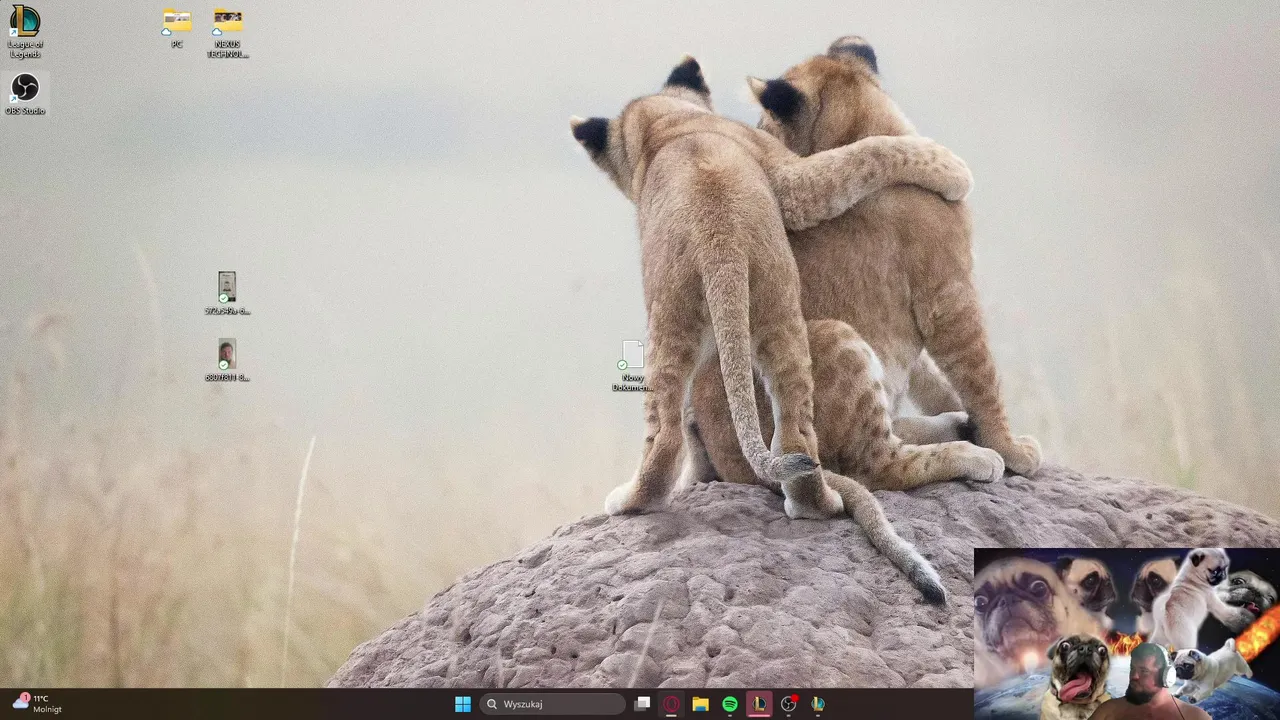Viewport: 1280px width, 720px height.
Task: Open Opera GX browser from taskbar
Action: click(671, 704)
